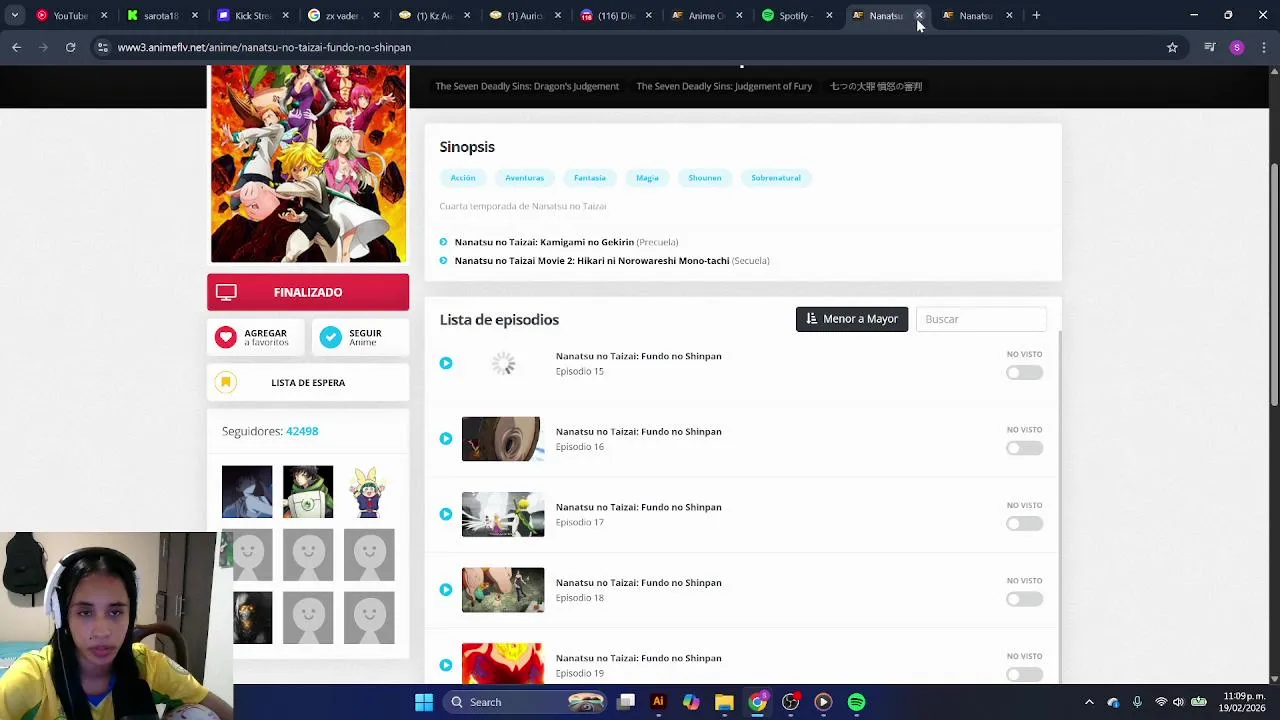Toggle the Menor a Mayor sort order
Screen dimensions: 1280x720
852,319
